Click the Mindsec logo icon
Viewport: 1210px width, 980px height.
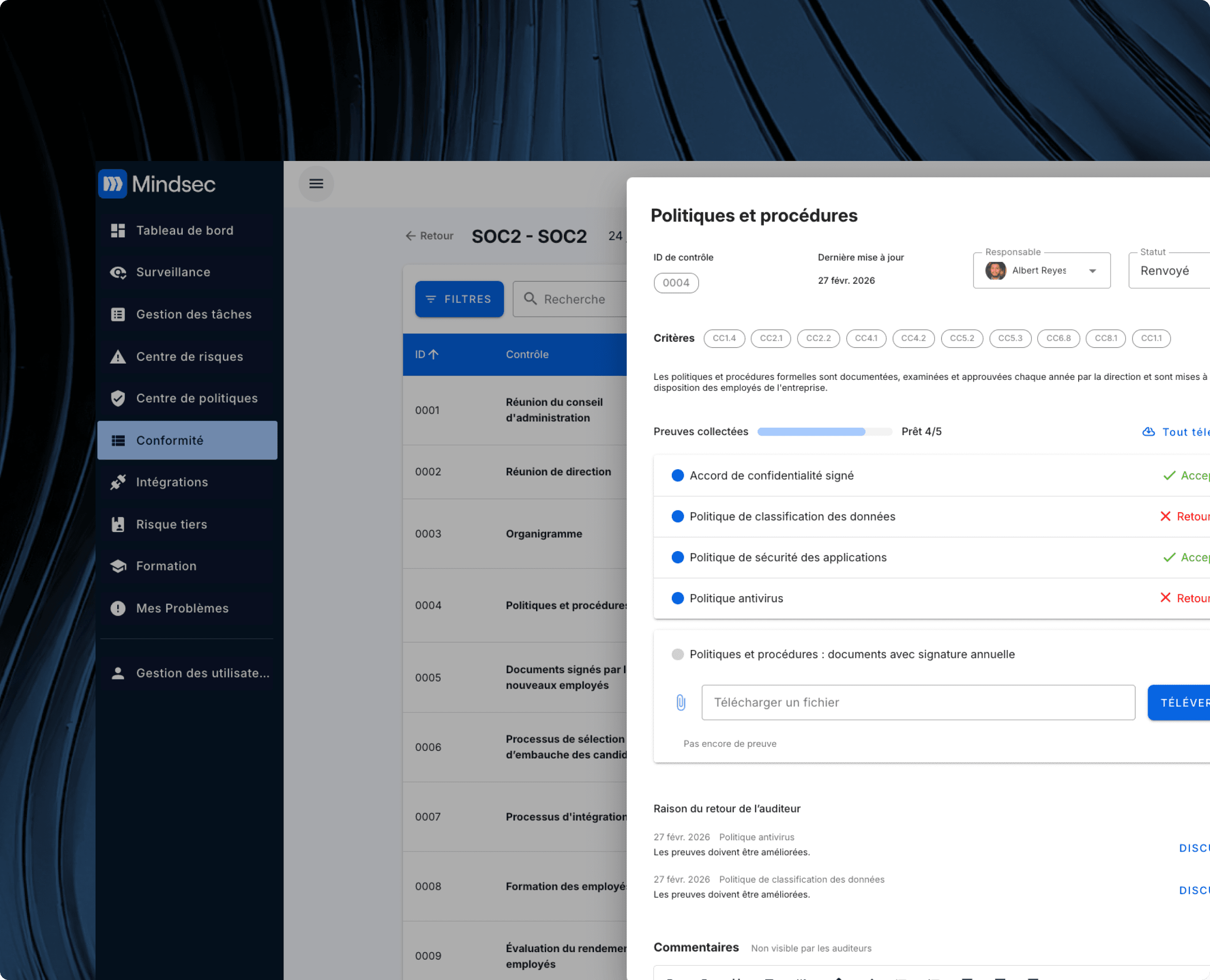coord(112,184)
